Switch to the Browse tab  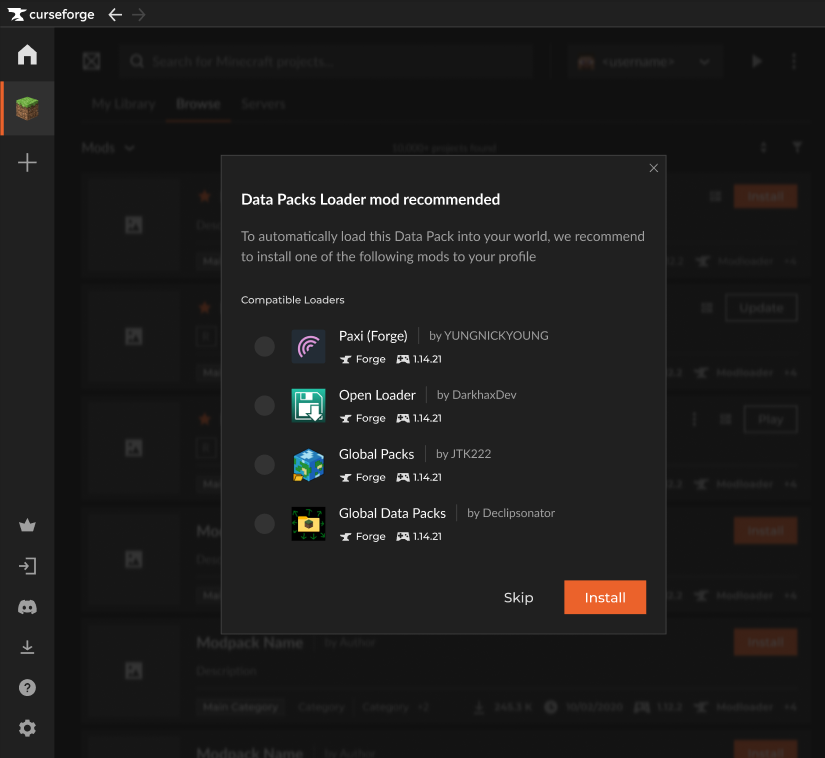pos(198,104)
